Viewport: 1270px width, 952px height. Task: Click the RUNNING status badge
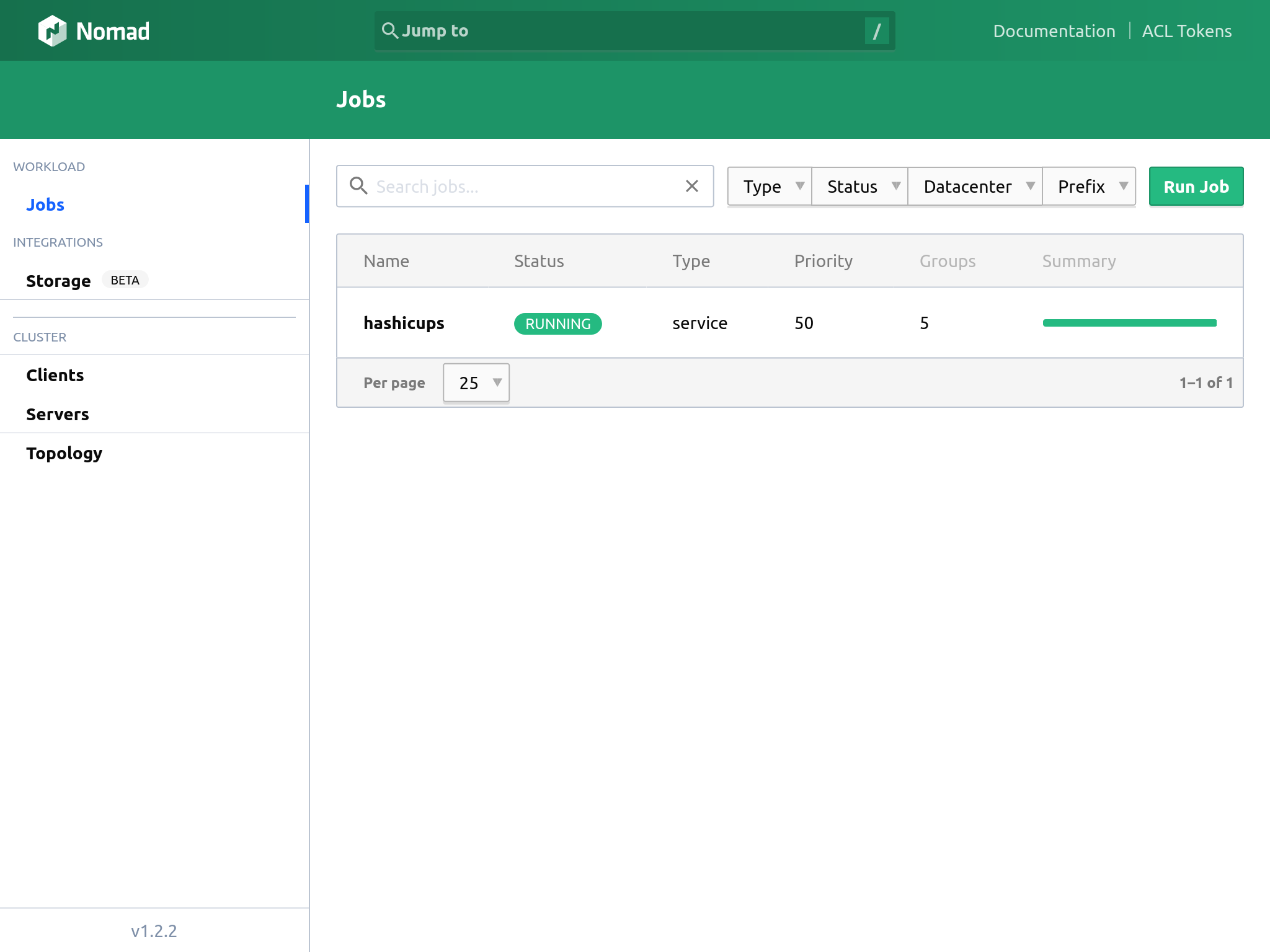[x=558, y=324]
